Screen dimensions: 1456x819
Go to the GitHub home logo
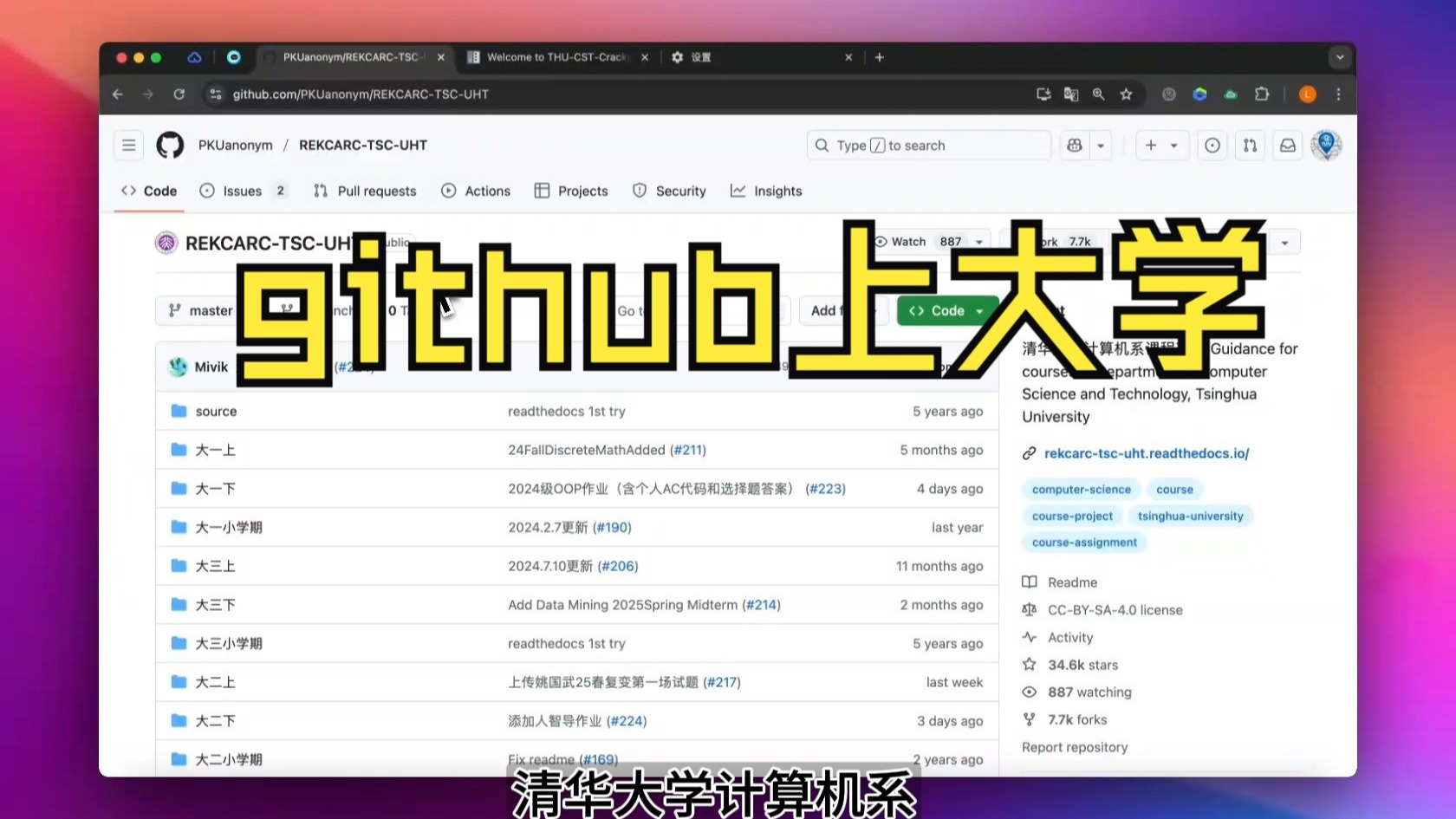(x=170, y=145)
